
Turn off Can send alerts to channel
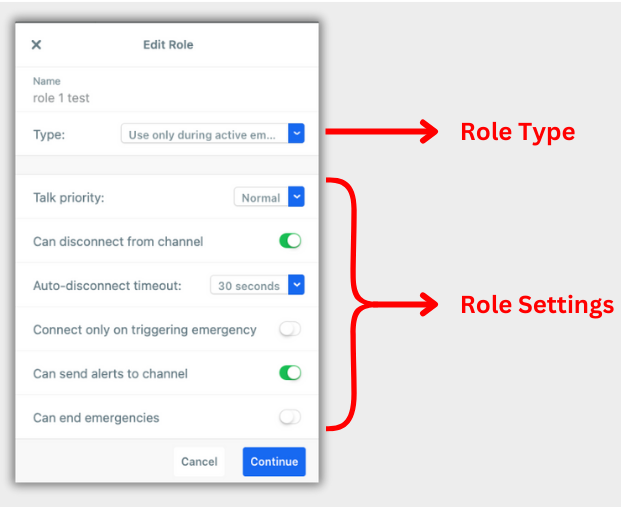coord(290,373)
